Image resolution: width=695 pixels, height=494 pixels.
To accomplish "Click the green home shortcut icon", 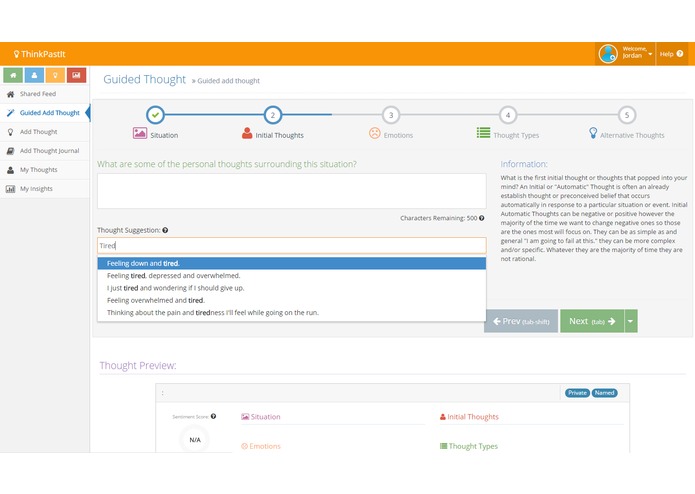I will coord(13,75).
